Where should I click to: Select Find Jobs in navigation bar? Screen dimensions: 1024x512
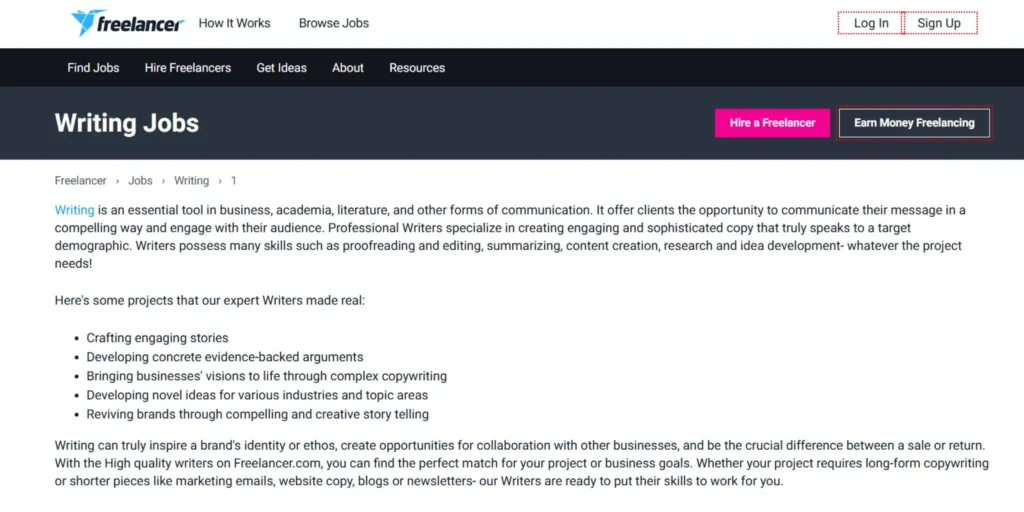[93, 68]
